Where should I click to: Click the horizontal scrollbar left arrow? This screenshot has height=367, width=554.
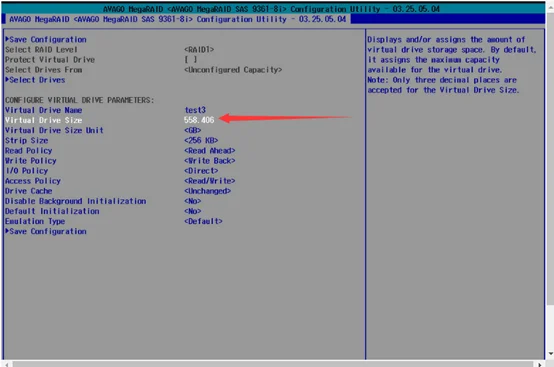pyautogui.click(x=7, y=364)
